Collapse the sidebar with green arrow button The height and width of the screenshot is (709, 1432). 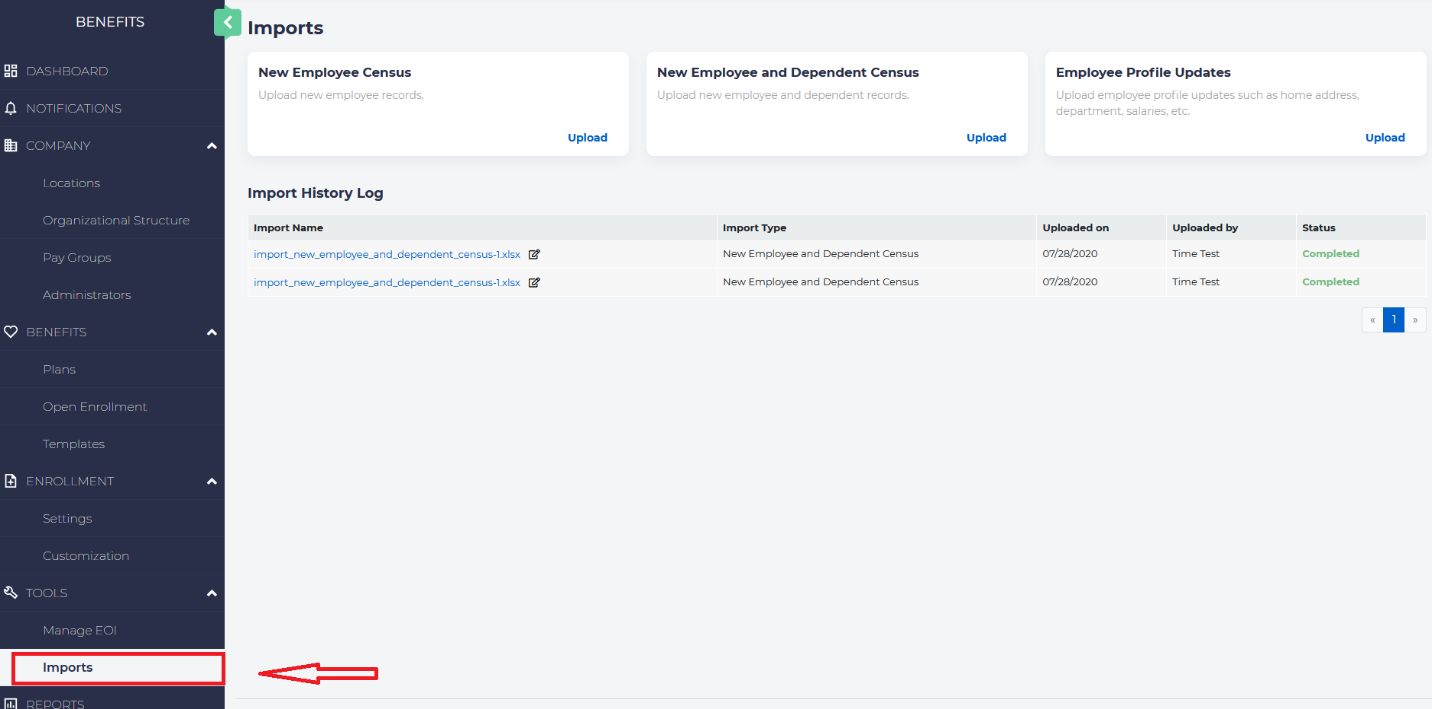[227, 22]
